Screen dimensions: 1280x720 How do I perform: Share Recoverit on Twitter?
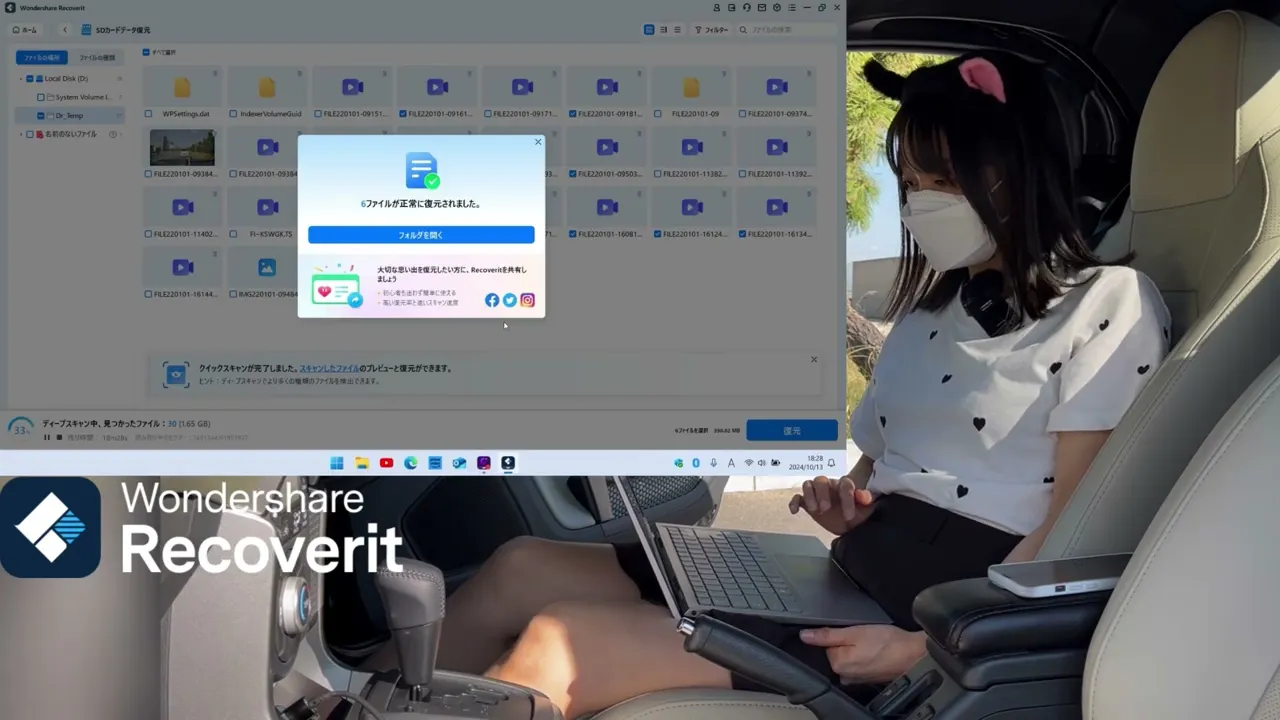510,300
